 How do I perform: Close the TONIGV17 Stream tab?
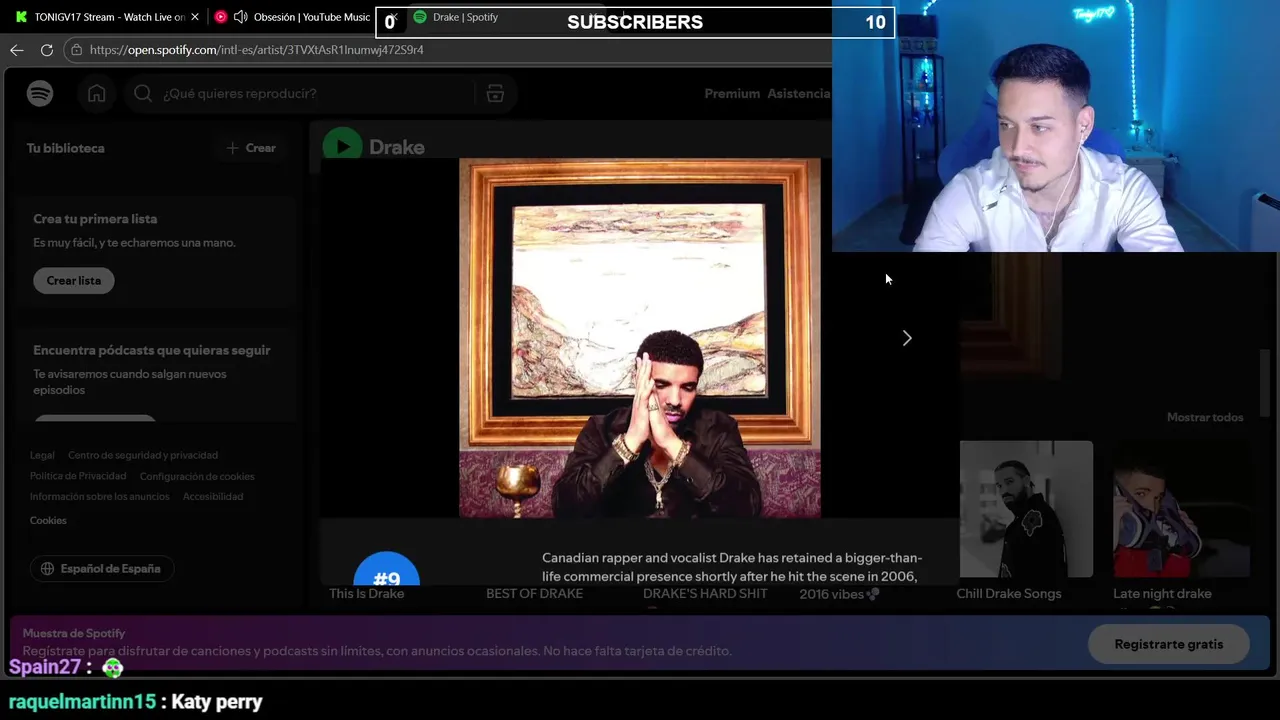click(x=195, y=17)
